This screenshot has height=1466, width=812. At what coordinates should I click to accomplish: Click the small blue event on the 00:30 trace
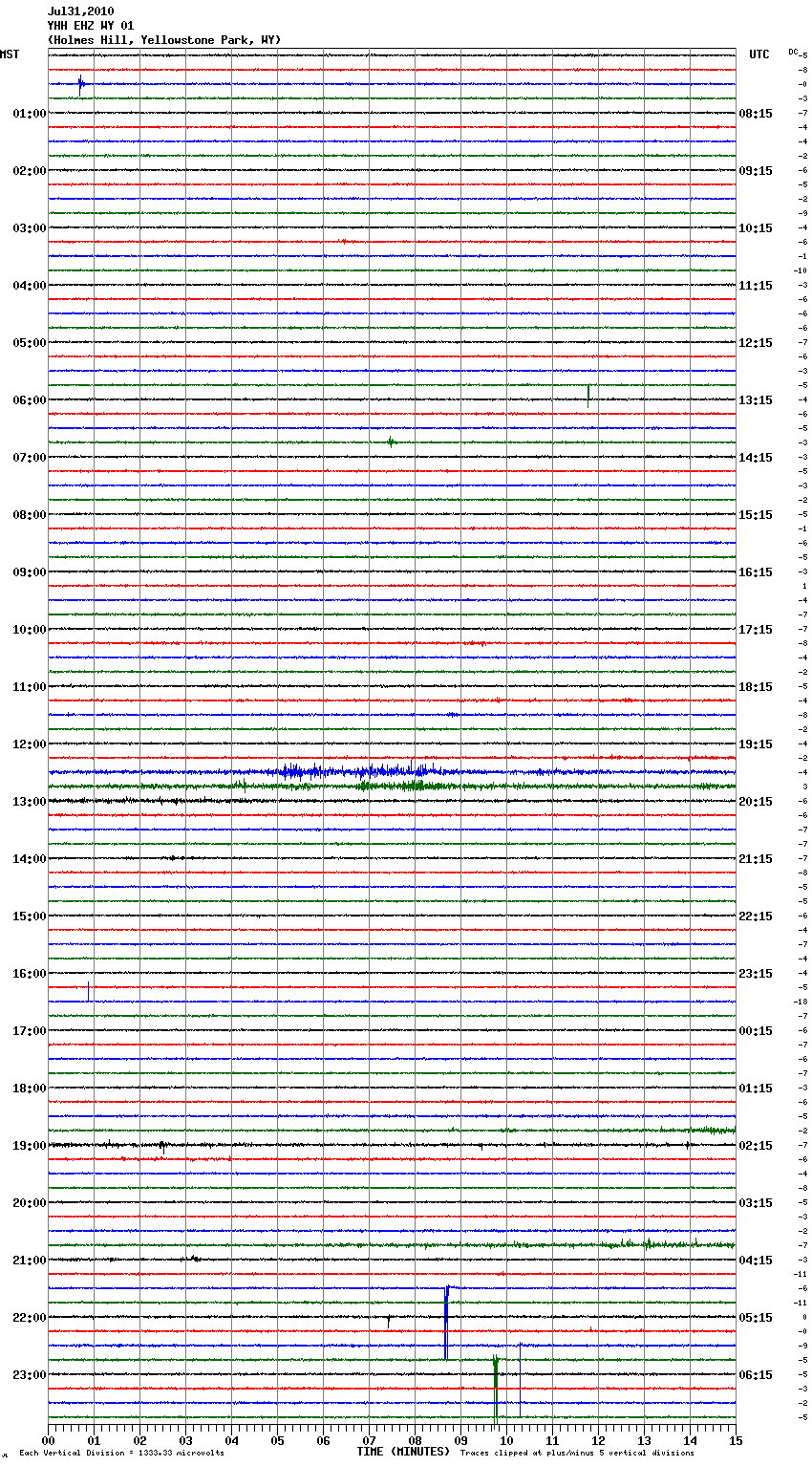point(80,83)
